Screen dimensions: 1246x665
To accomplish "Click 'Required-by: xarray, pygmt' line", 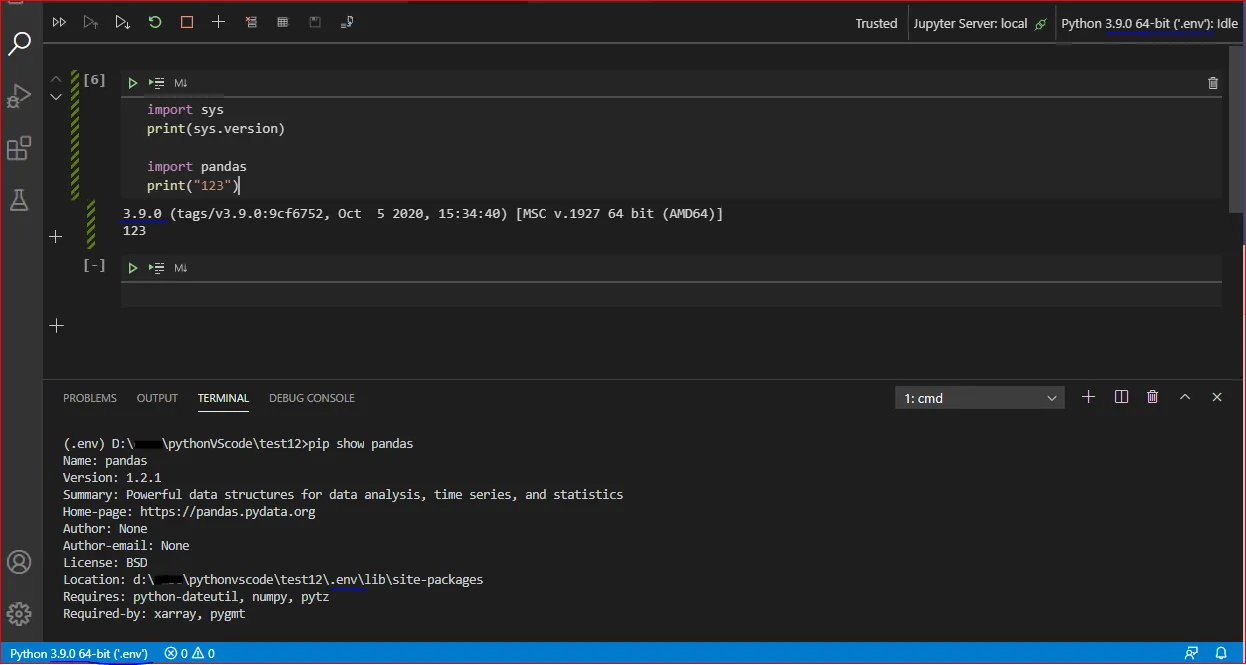I will point(154,613).
